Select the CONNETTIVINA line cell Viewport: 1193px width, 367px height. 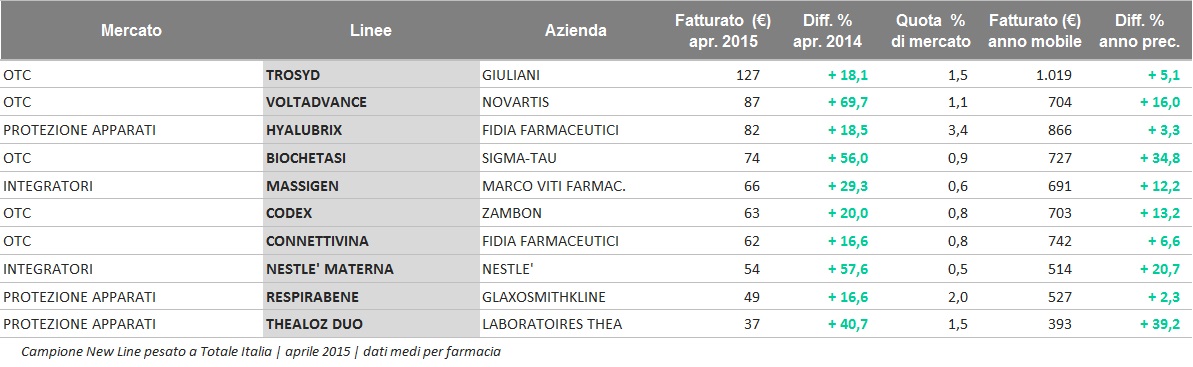[x=371, y=241]
